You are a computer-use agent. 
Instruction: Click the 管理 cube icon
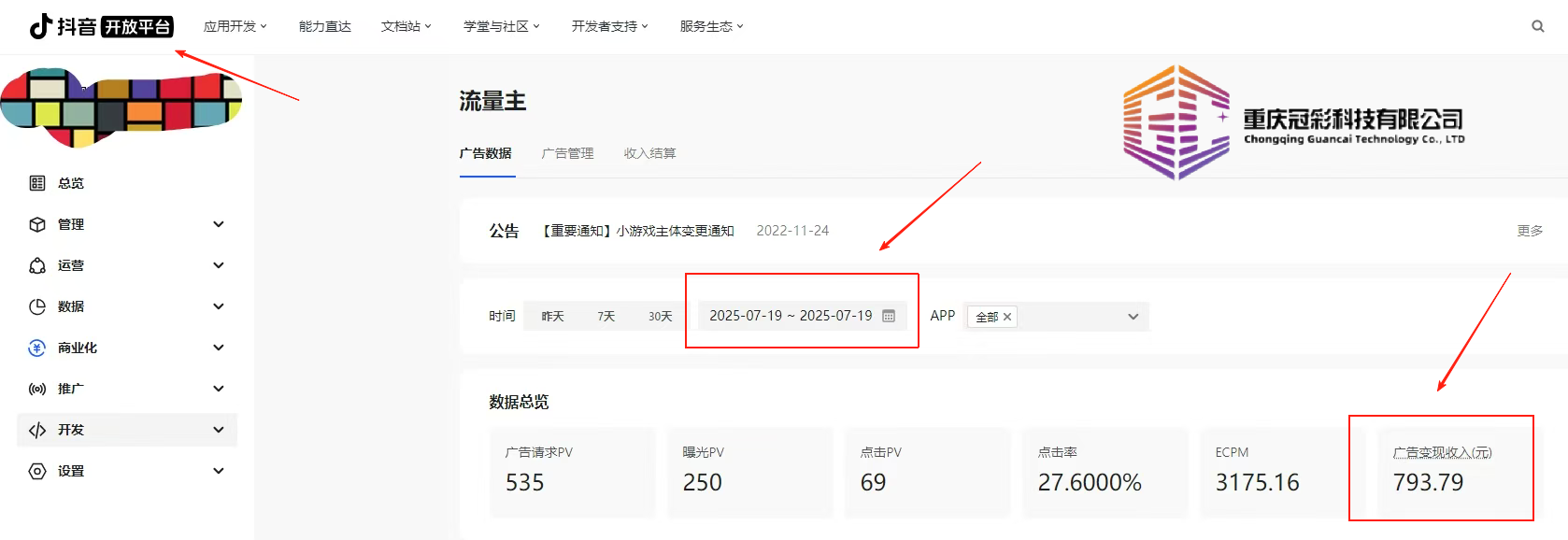[x=37, y=224]
